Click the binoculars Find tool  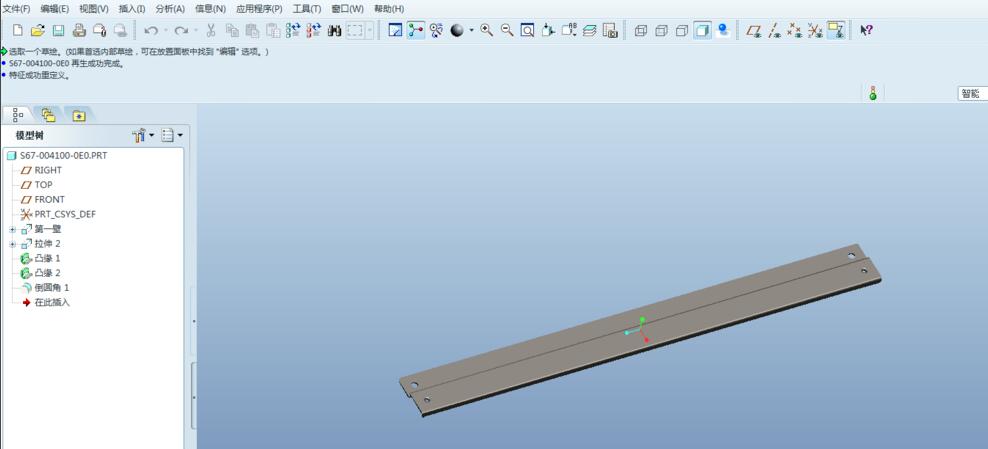pyautogui.click(x=334, y=30)
